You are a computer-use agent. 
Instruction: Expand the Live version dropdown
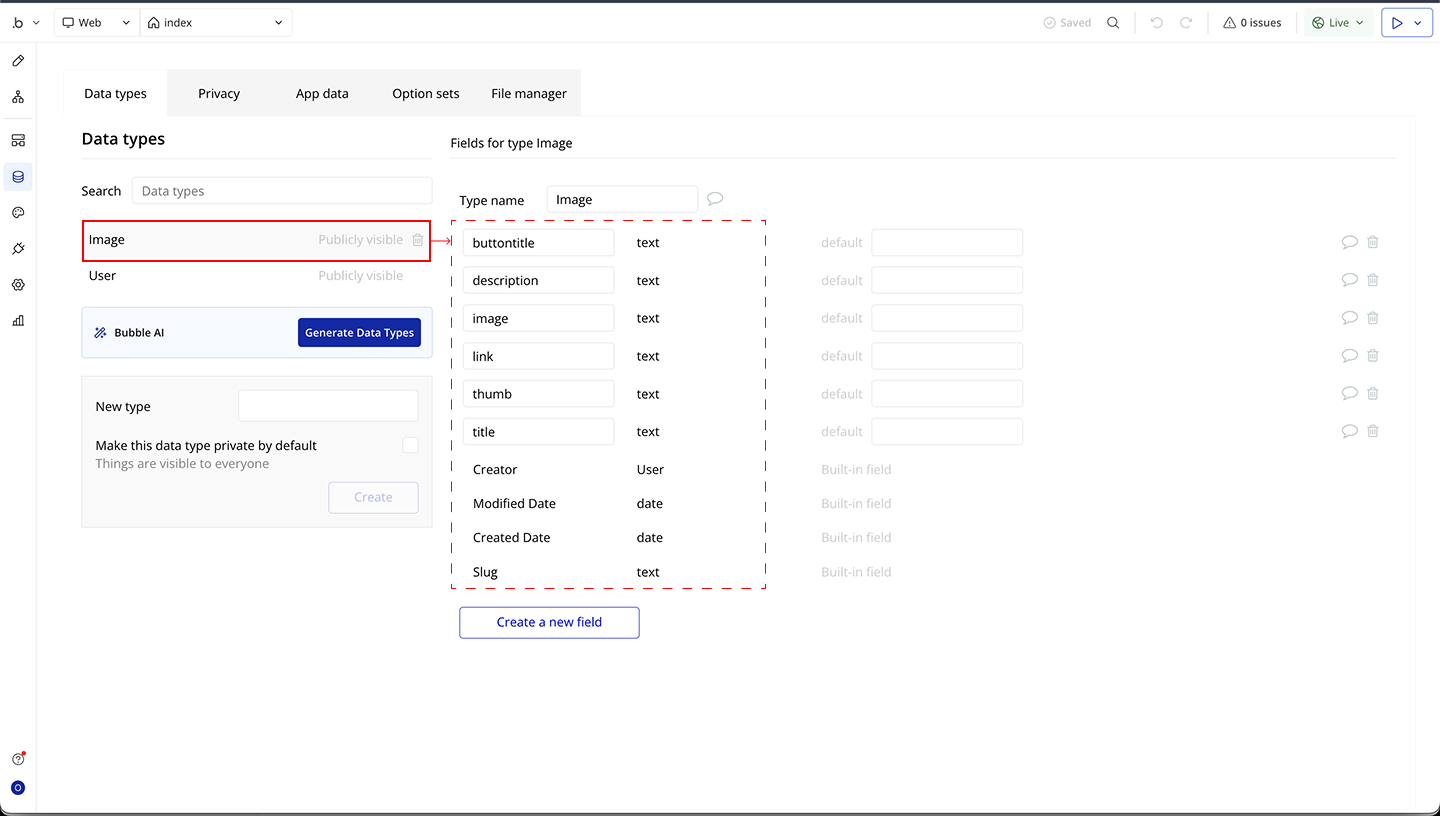pyautogui.click(x=1338, y=23)
